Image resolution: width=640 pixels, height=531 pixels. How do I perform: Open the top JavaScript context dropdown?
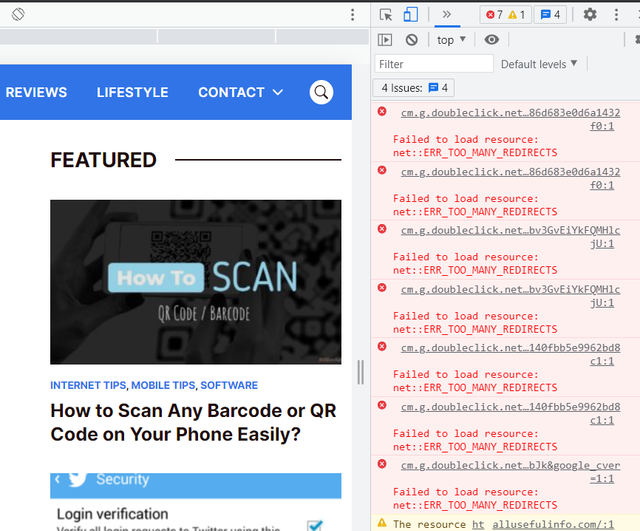click(x=451, y=40)
